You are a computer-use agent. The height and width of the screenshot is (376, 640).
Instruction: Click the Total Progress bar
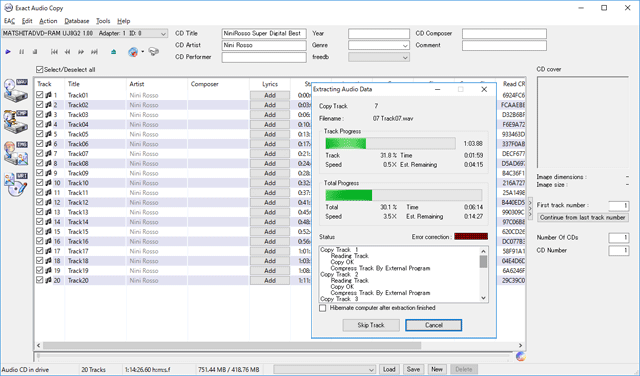[x=403, y=195]
